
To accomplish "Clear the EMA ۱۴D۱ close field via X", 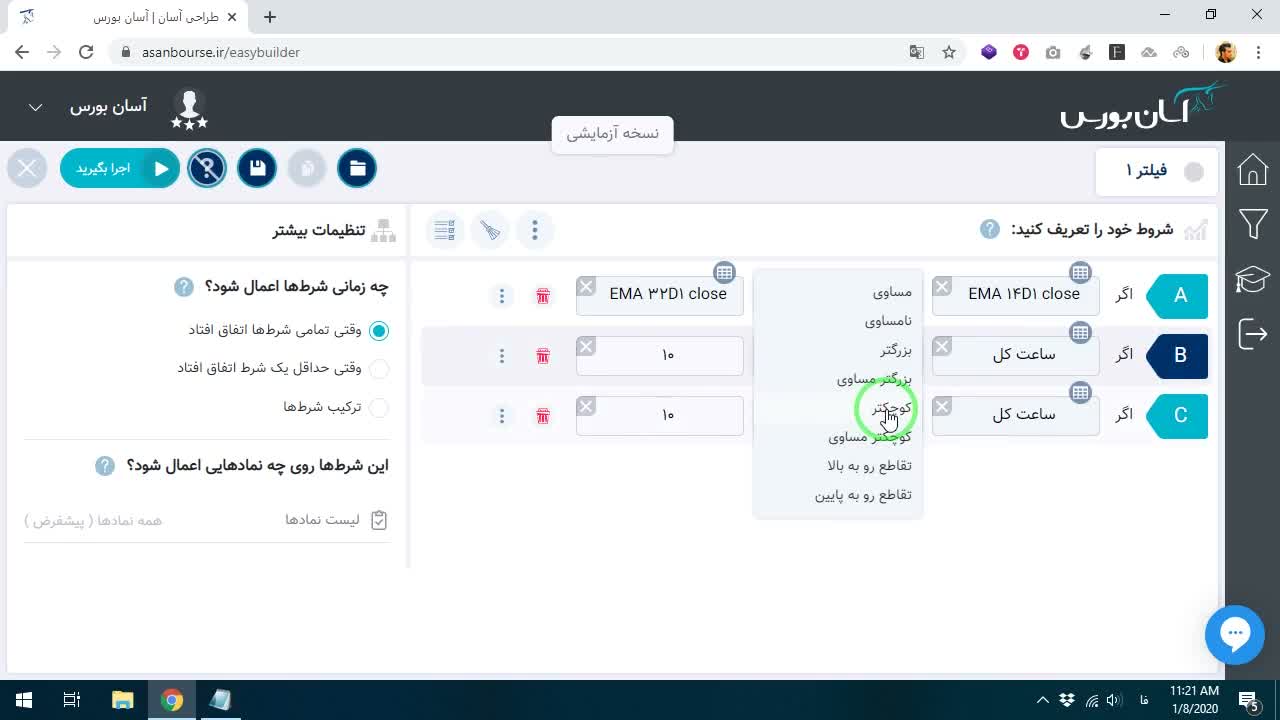I will click(x=942, y=287).
